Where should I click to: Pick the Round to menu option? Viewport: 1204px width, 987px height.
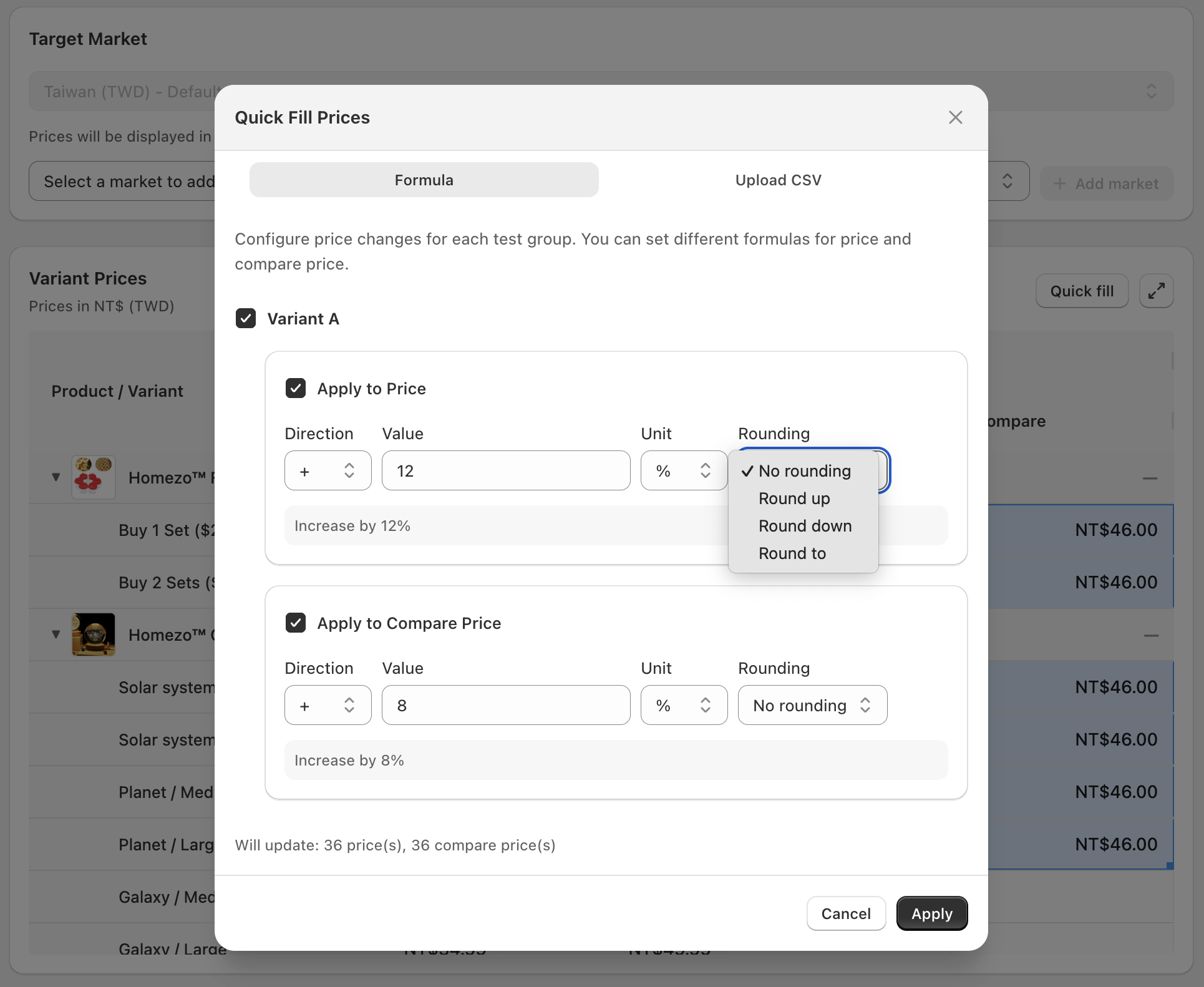(x=792, y=553)
